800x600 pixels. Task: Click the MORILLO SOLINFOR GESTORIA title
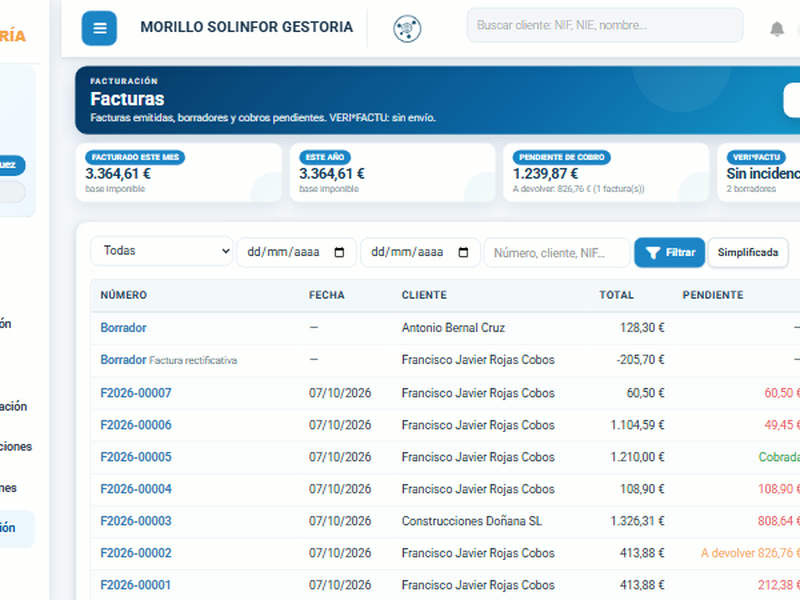click(x=246, y=27)
